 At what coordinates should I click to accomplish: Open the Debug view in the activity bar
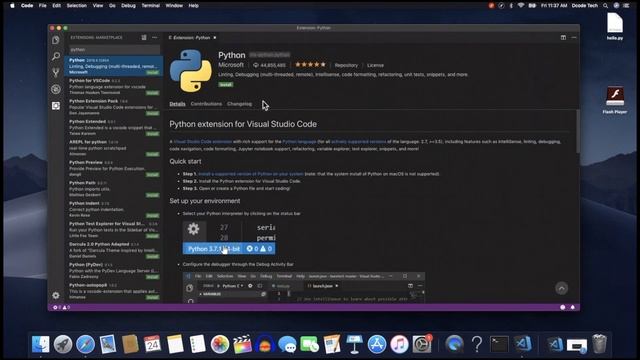click(x=56, y=89)
